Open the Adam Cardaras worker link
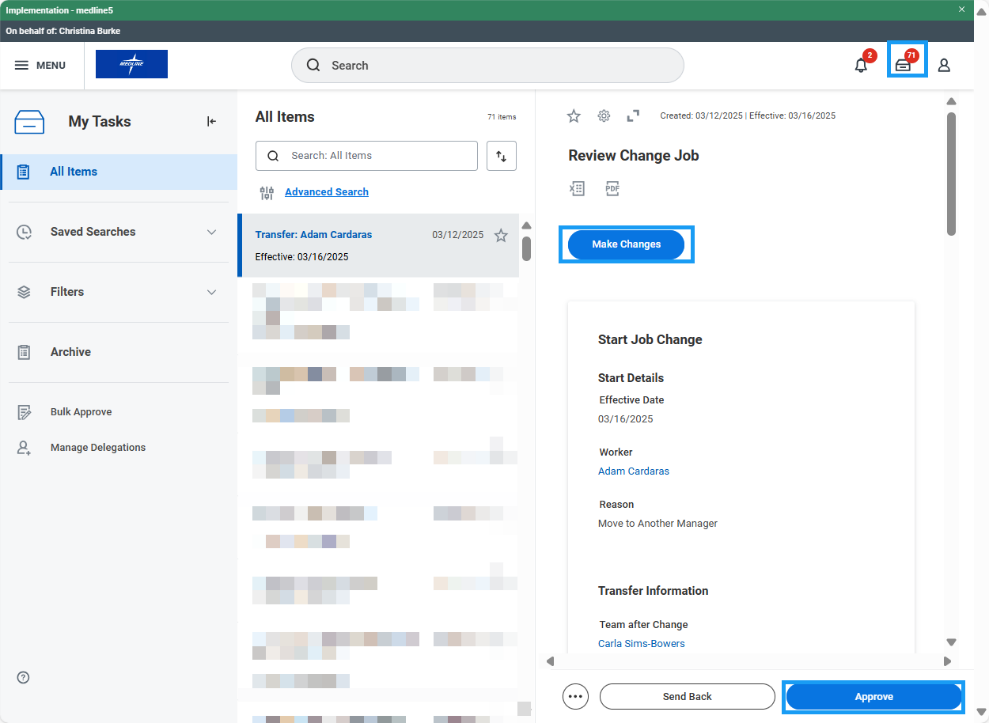989x723 pixels. pos(633,471)
